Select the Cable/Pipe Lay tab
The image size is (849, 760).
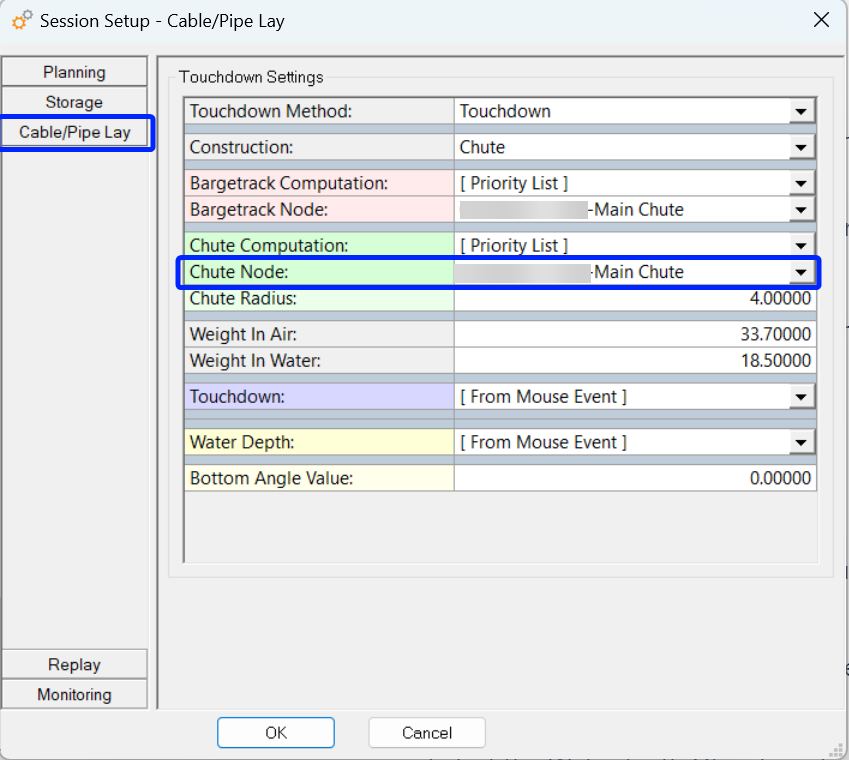point(75,132)
